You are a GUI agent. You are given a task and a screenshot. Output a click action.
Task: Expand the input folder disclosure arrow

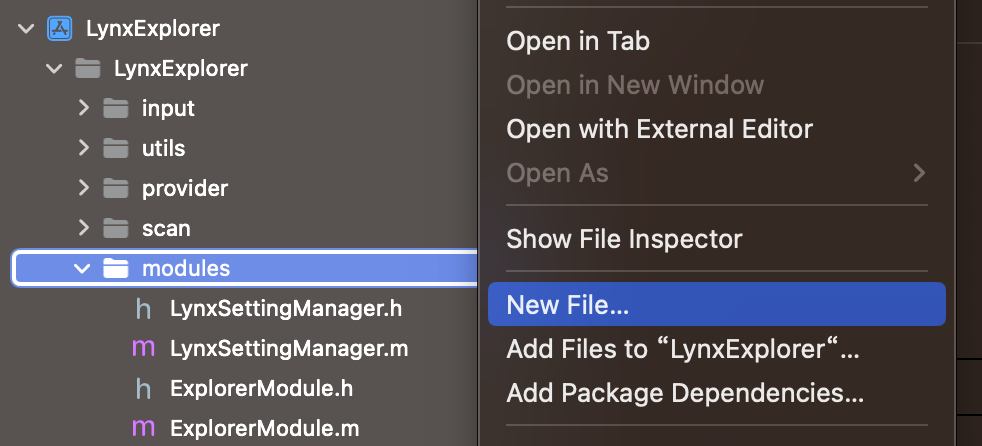84,108
